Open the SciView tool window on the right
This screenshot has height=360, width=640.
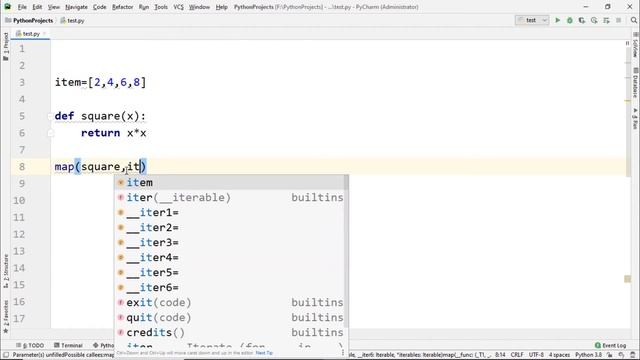coord(635,46)
